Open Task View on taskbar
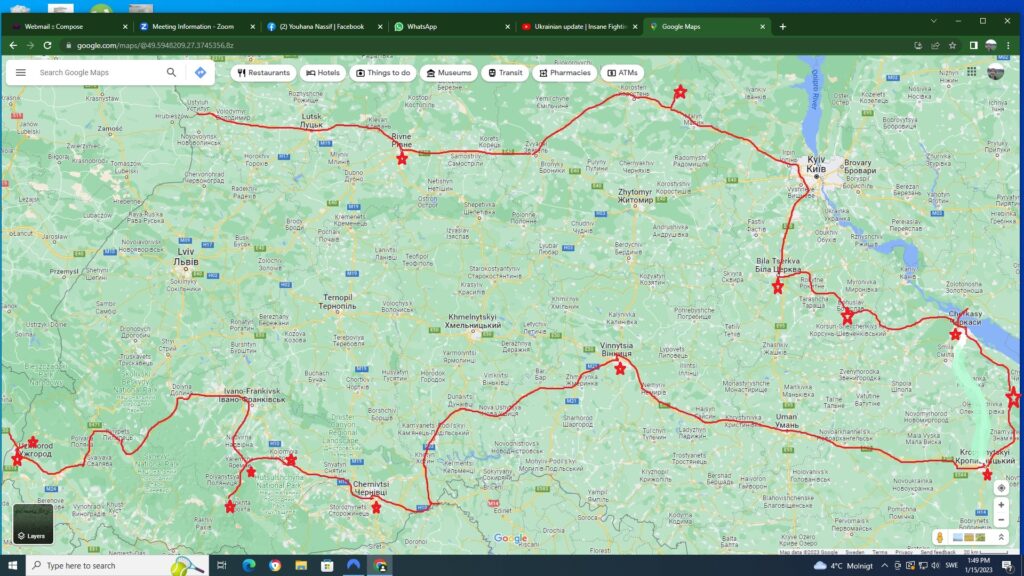1024x576 pixels. [x=221, y=566]
